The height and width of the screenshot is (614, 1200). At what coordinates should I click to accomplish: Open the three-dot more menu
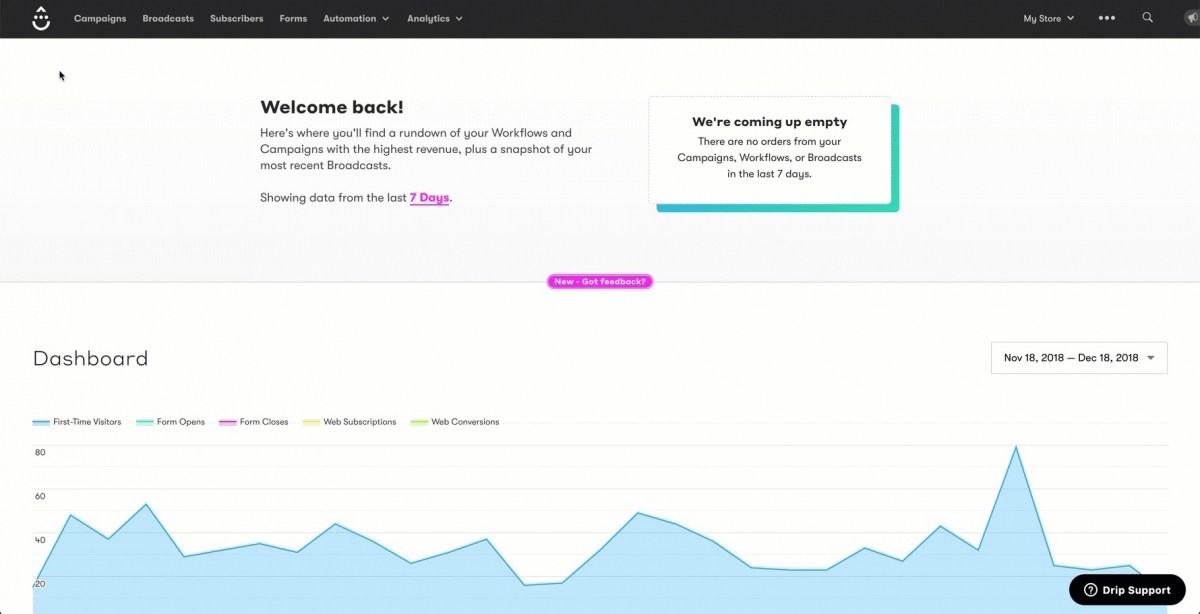point(1106,18)
